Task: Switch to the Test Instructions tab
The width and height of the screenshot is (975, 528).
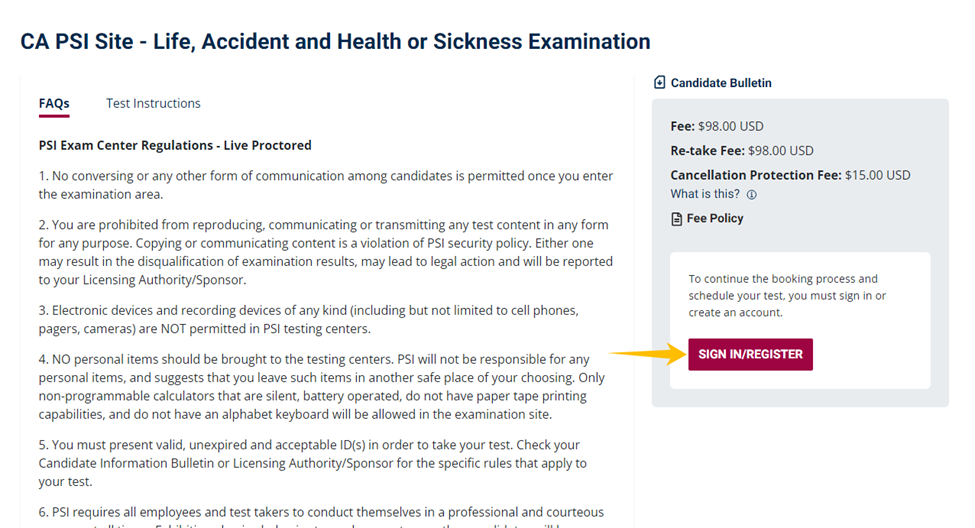Action: (153, 103)
